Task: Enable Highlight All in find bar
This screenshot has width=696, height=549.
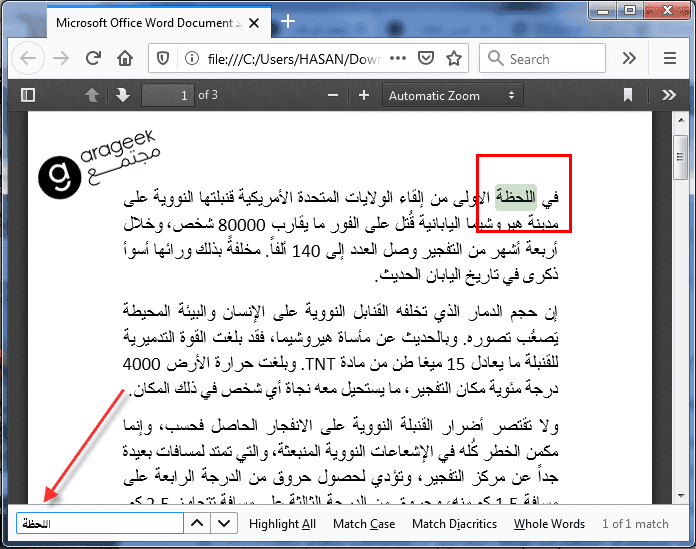Action: pos(282,524)
